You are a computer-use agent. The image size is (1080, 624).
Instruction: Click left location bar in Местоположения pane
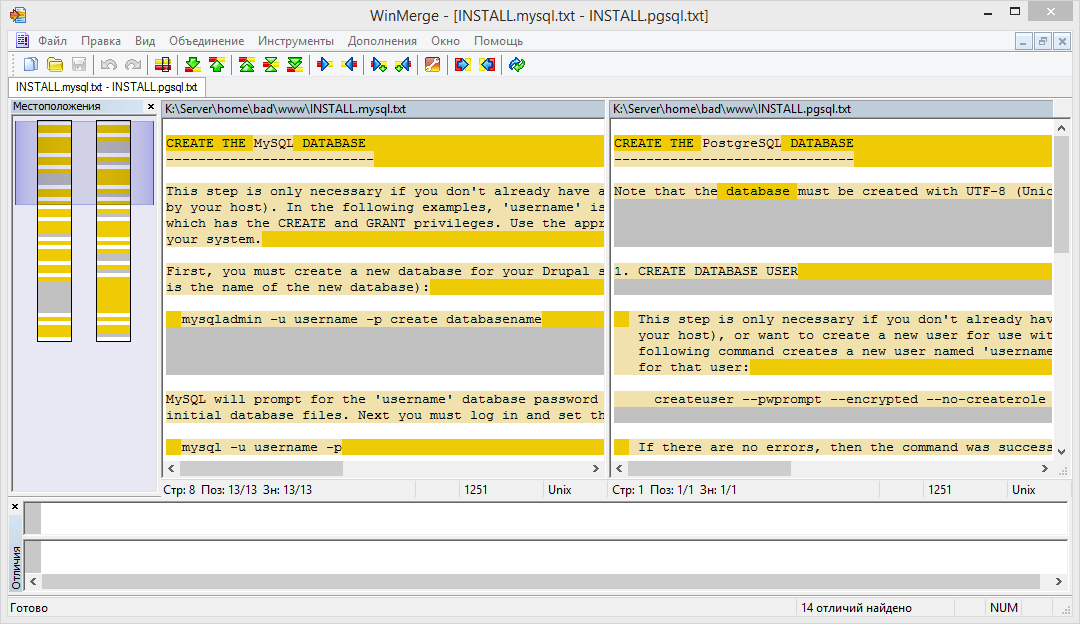click(54, 231)
